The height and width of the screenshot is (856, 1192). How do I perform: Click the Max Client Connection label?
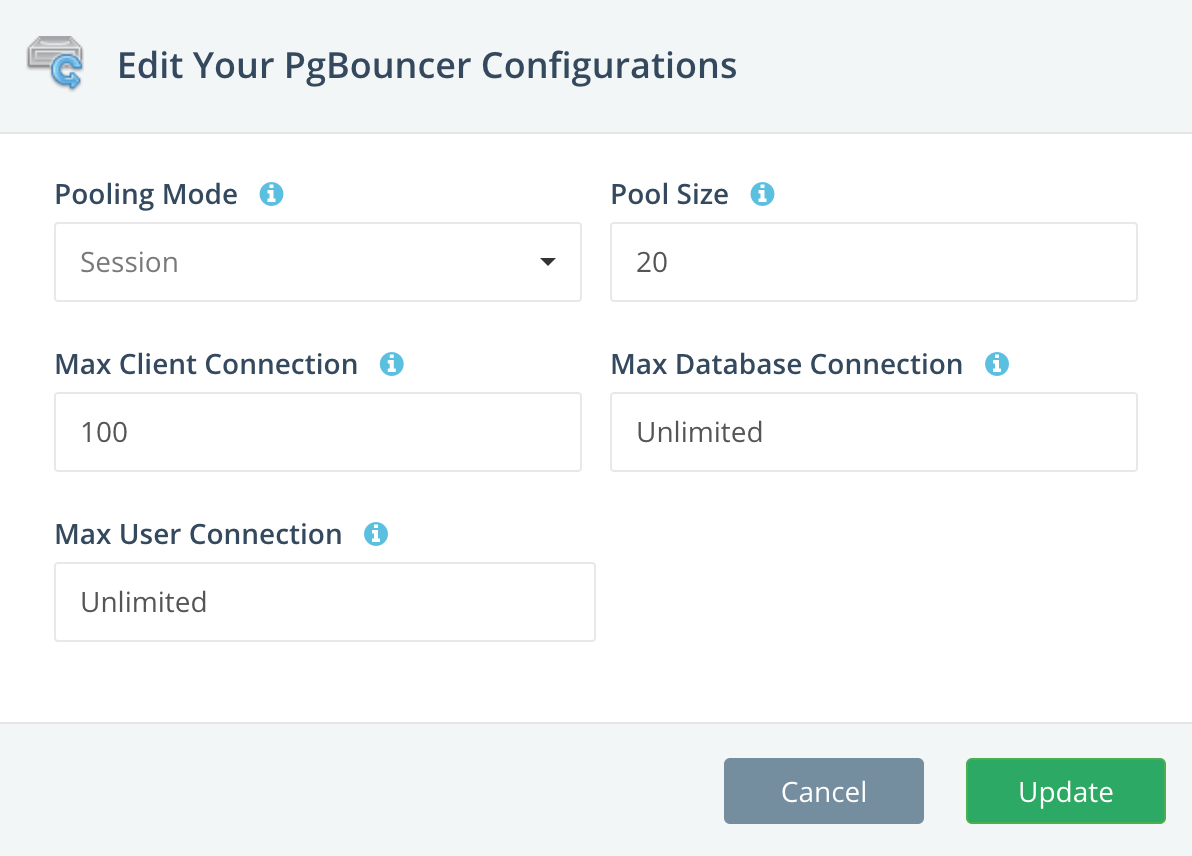click(206, 364)
